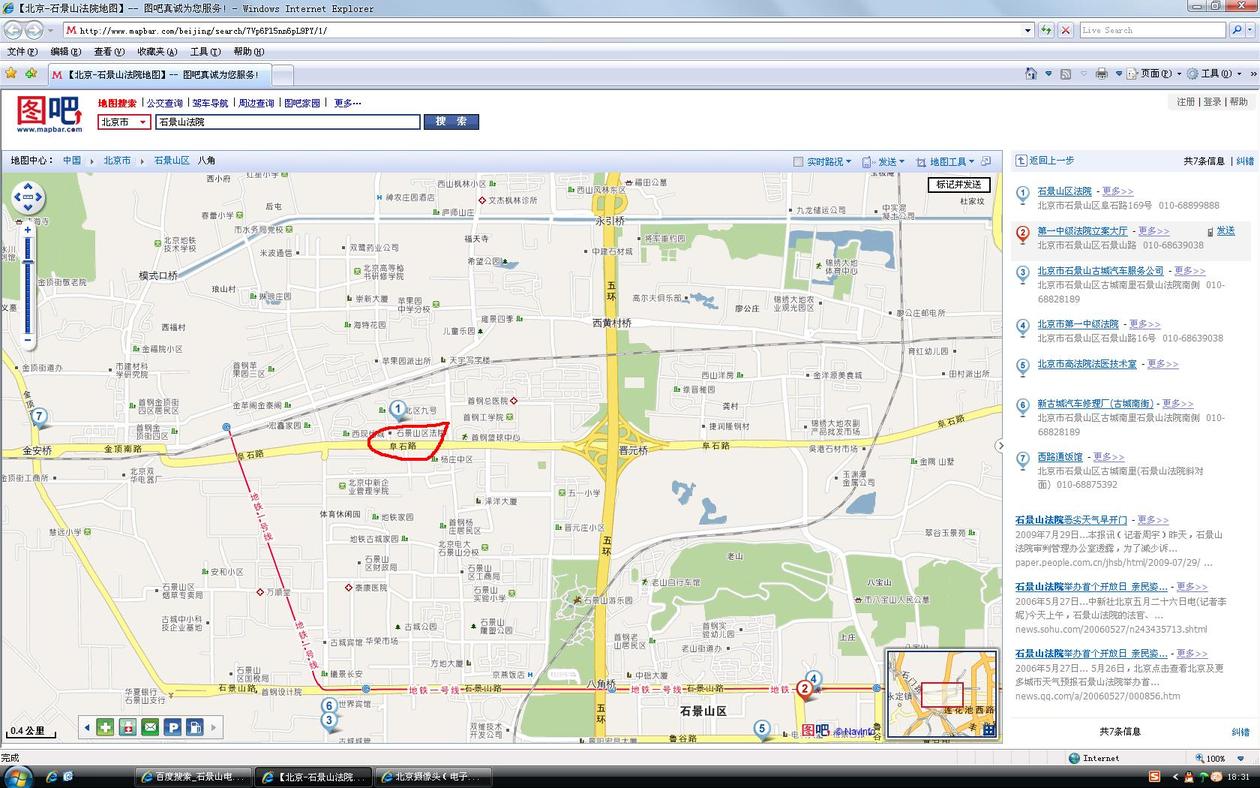
Task: Open the 第一中级法院立案大厅 result link
Action: coord(1082,231)
